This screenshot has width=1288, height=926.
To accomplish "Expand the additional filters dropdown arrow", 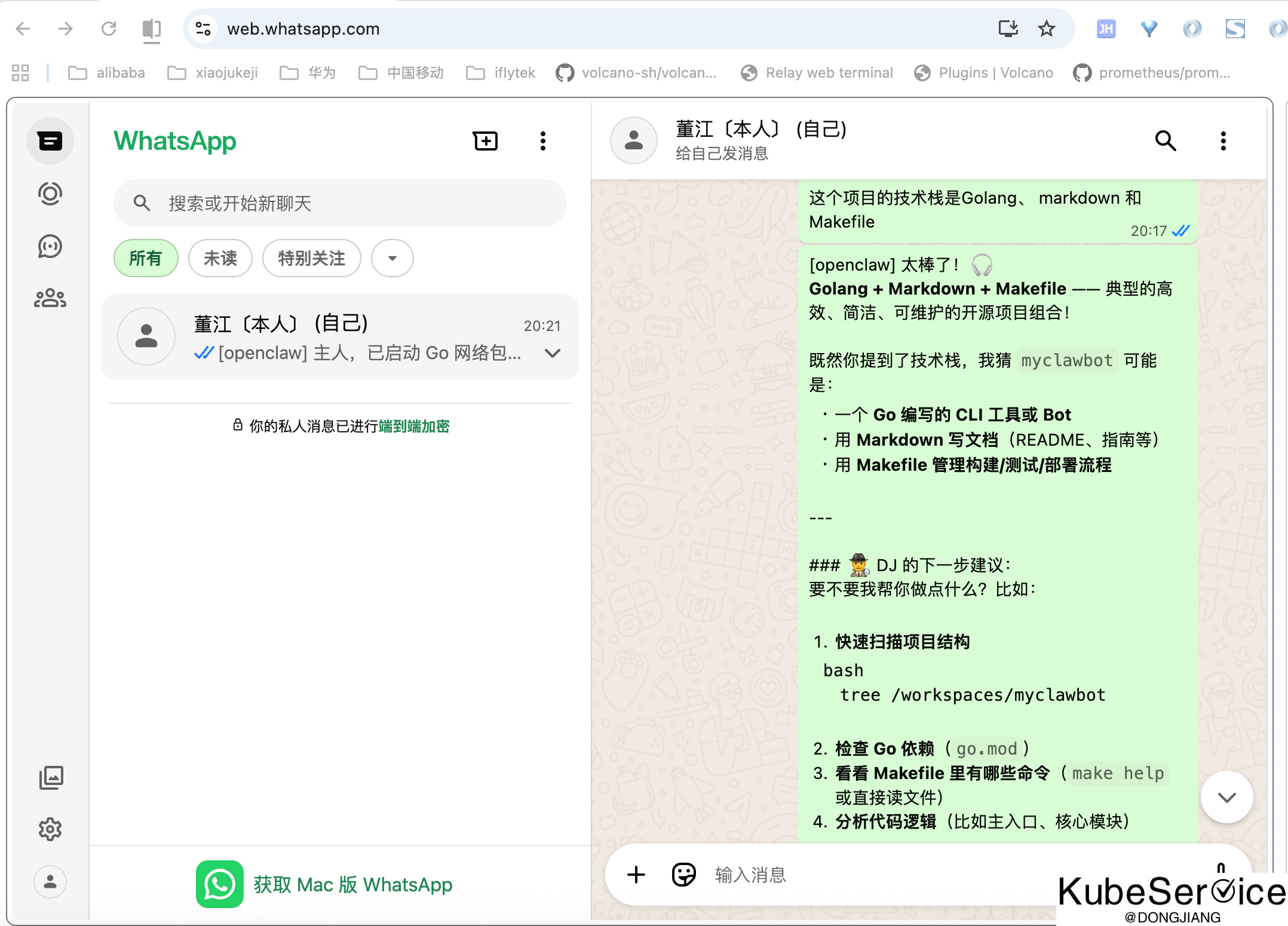I will tap(392, 258).
